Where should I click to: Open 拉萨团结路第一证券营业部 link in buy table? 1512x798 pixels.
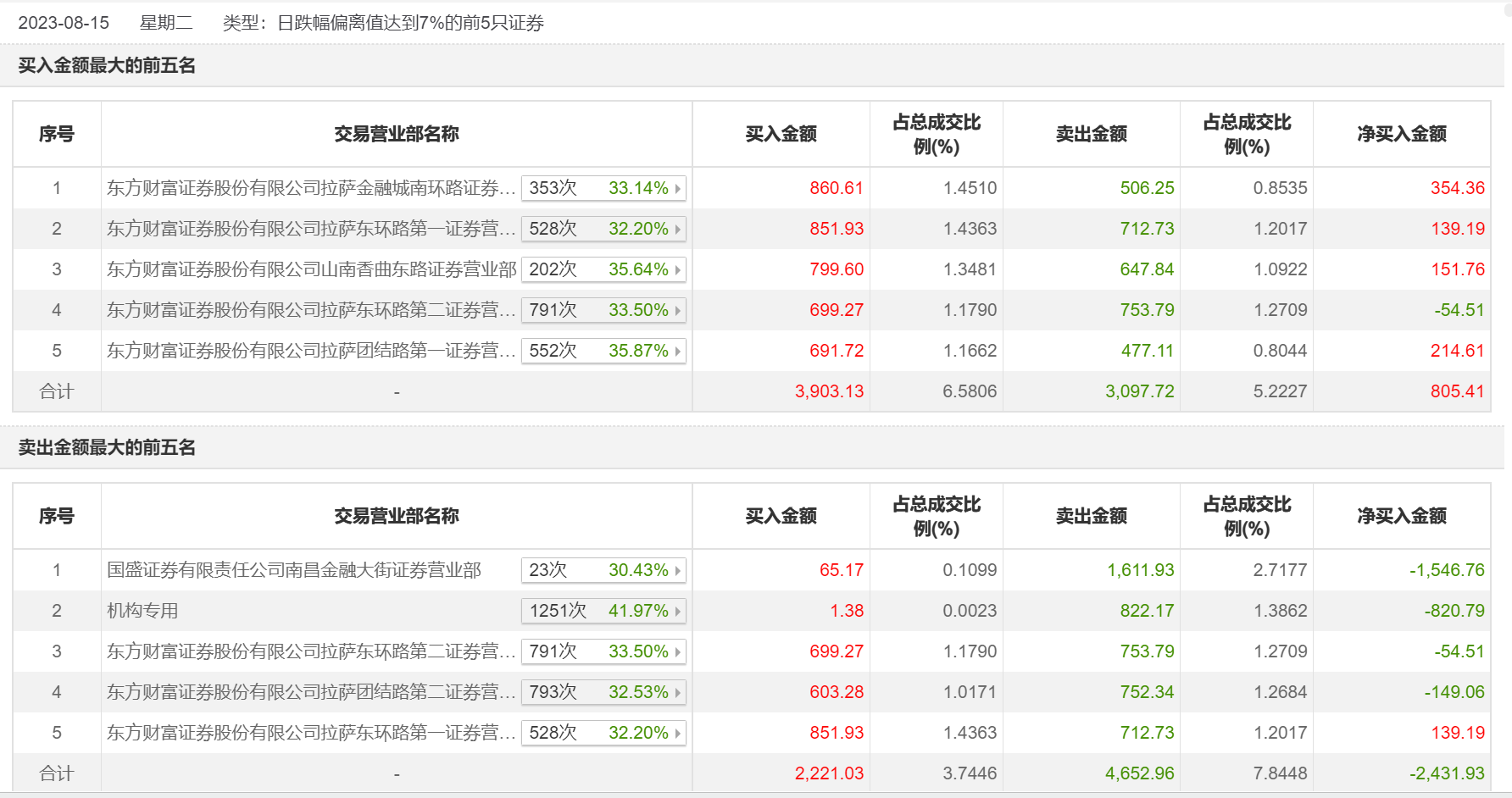click(311, 351)
